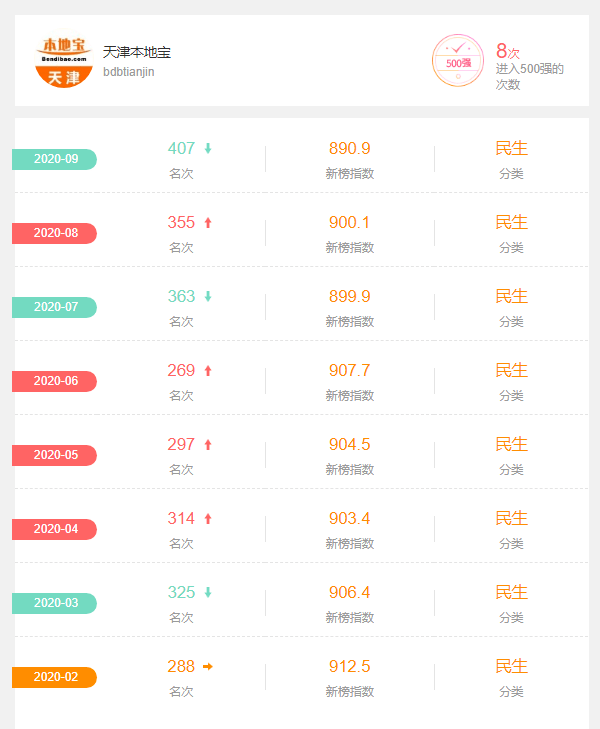Image resolution: width=600 pixels, height=729 pixels.
Task: Click the up arrow beside rank 269
Action: [x=208, y=371]
